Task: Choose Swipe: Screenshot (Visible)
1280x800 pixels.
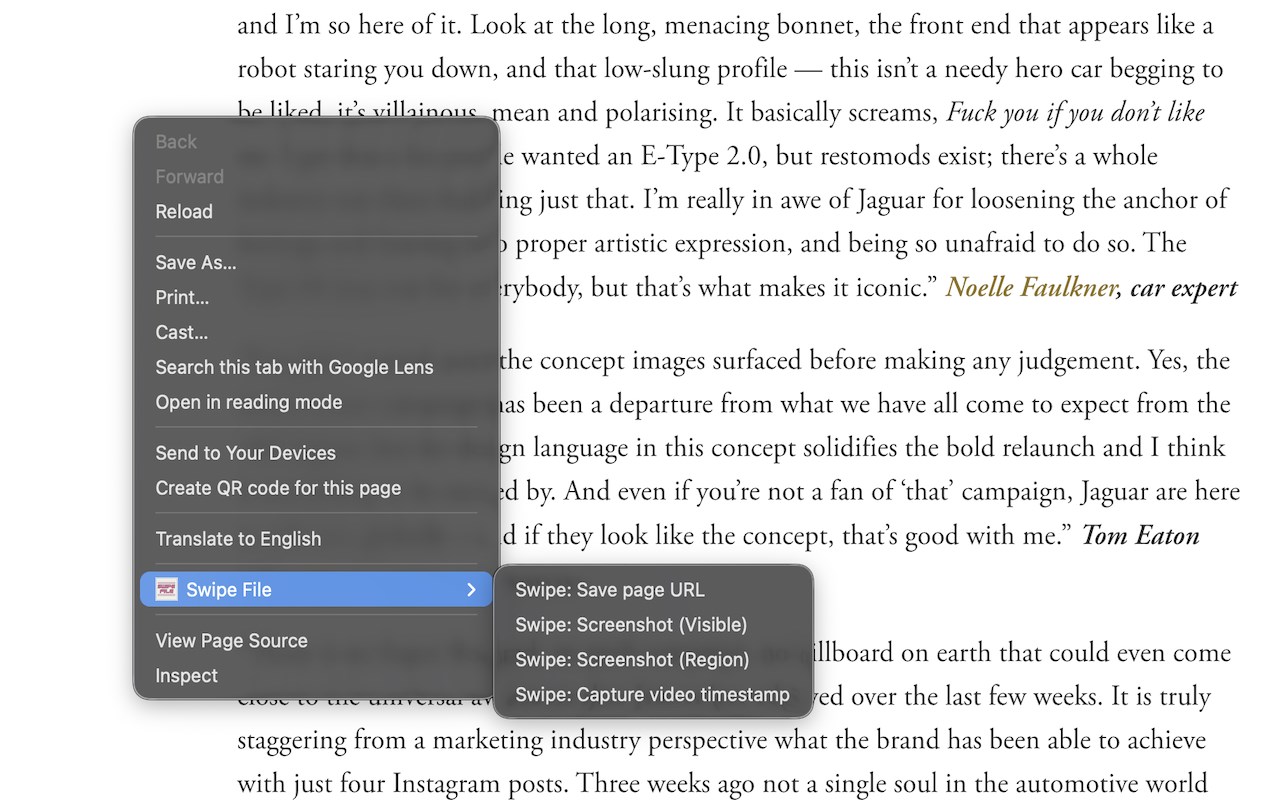Action: [x=653, y=625]
